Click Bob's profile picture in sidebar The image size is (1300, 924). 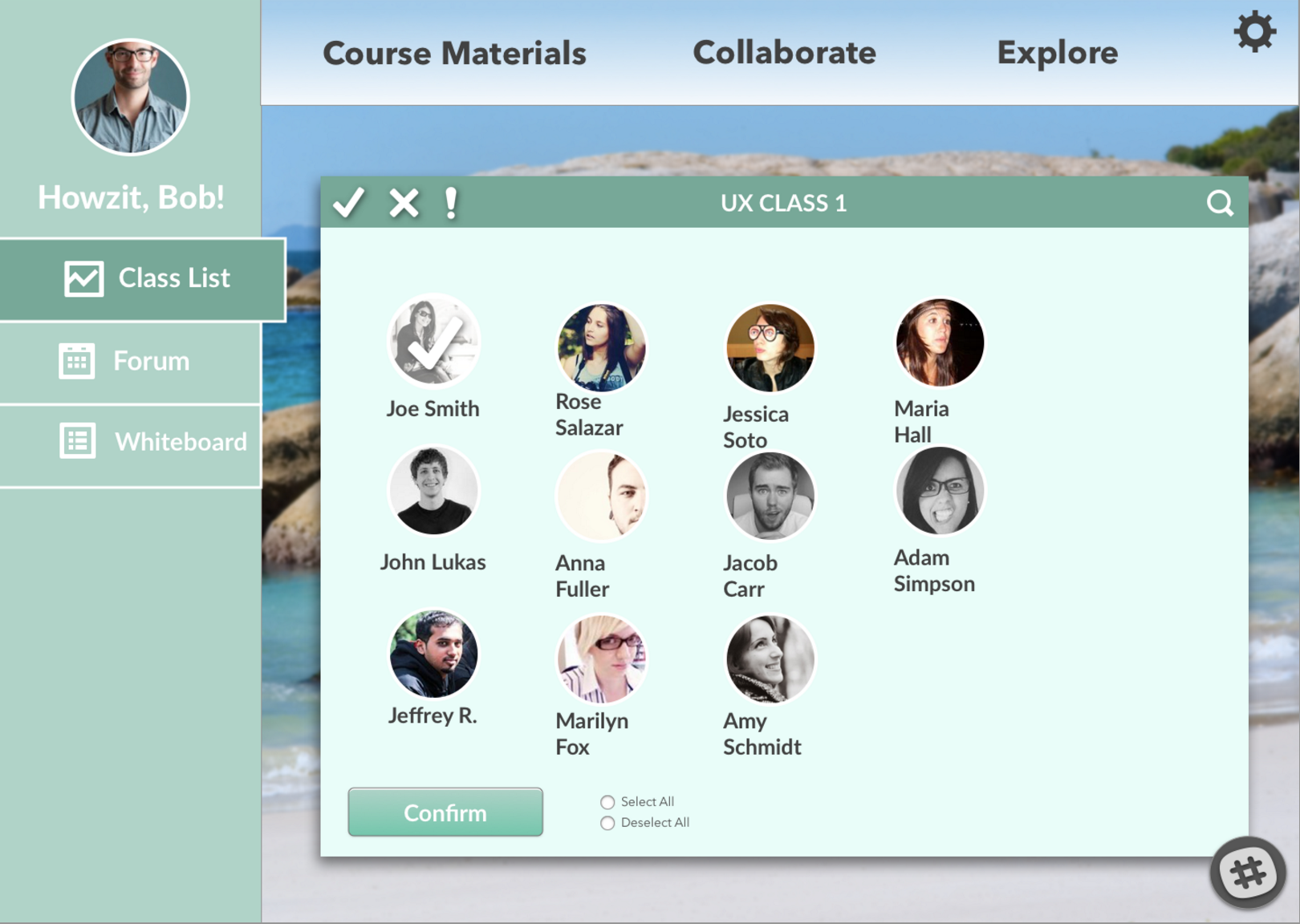click(x=130, y=97)
